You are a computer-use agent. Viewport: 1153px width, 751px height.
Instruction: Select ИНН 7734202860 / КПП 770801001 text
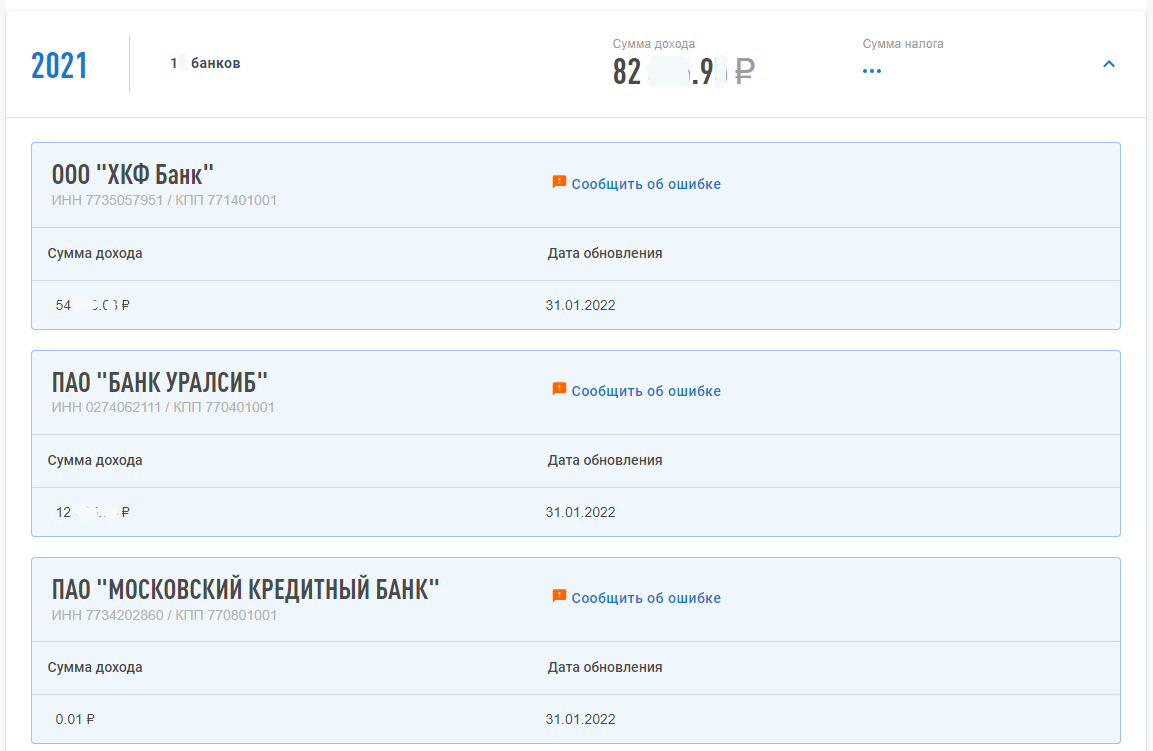pyautogui.click(x=164, y=615)
